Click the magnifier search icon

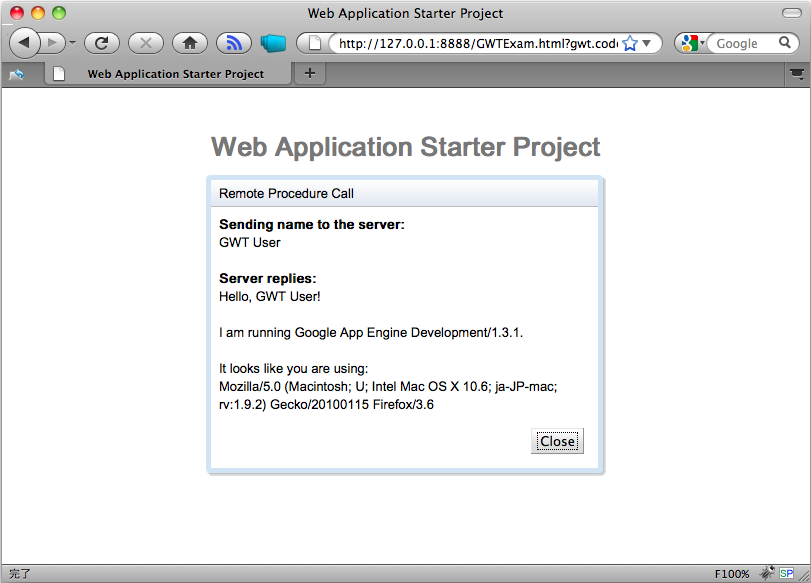pyautogui.click(x=783, y=43)
